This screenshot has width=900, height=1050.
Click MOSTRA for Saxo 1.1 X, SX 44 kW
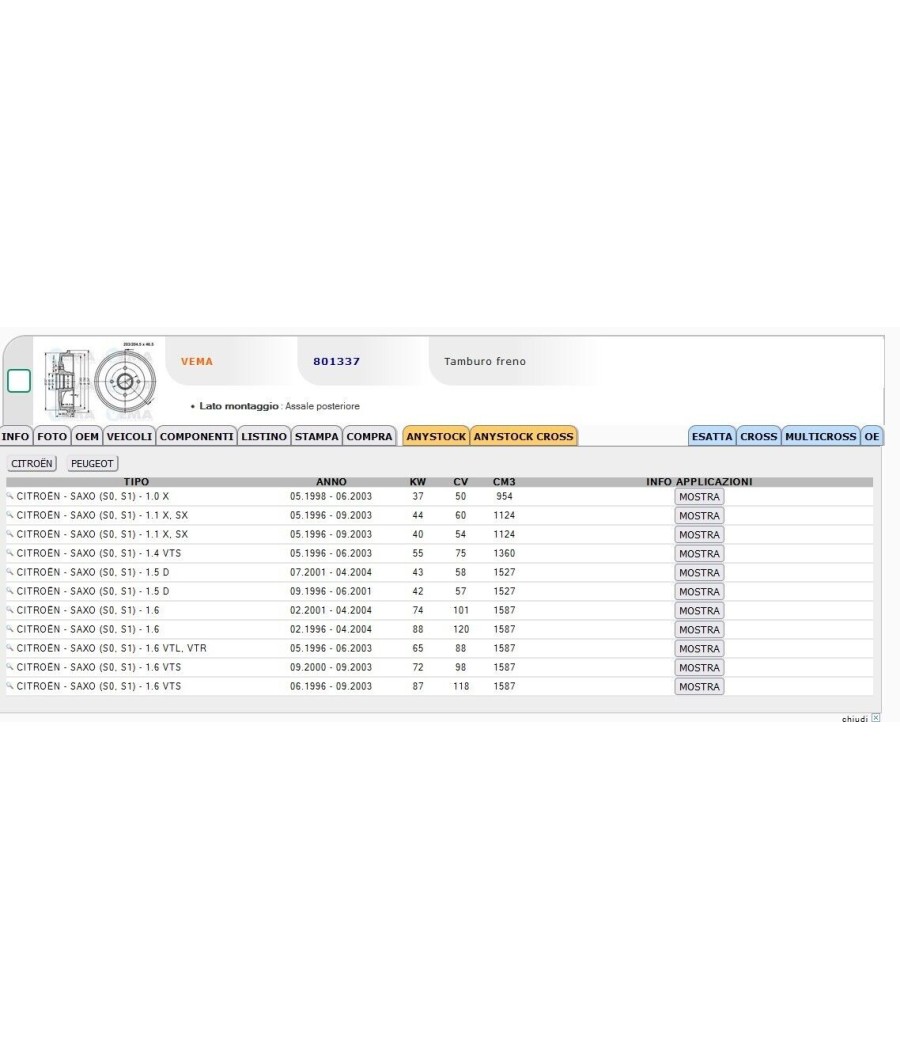pos(699,516)
